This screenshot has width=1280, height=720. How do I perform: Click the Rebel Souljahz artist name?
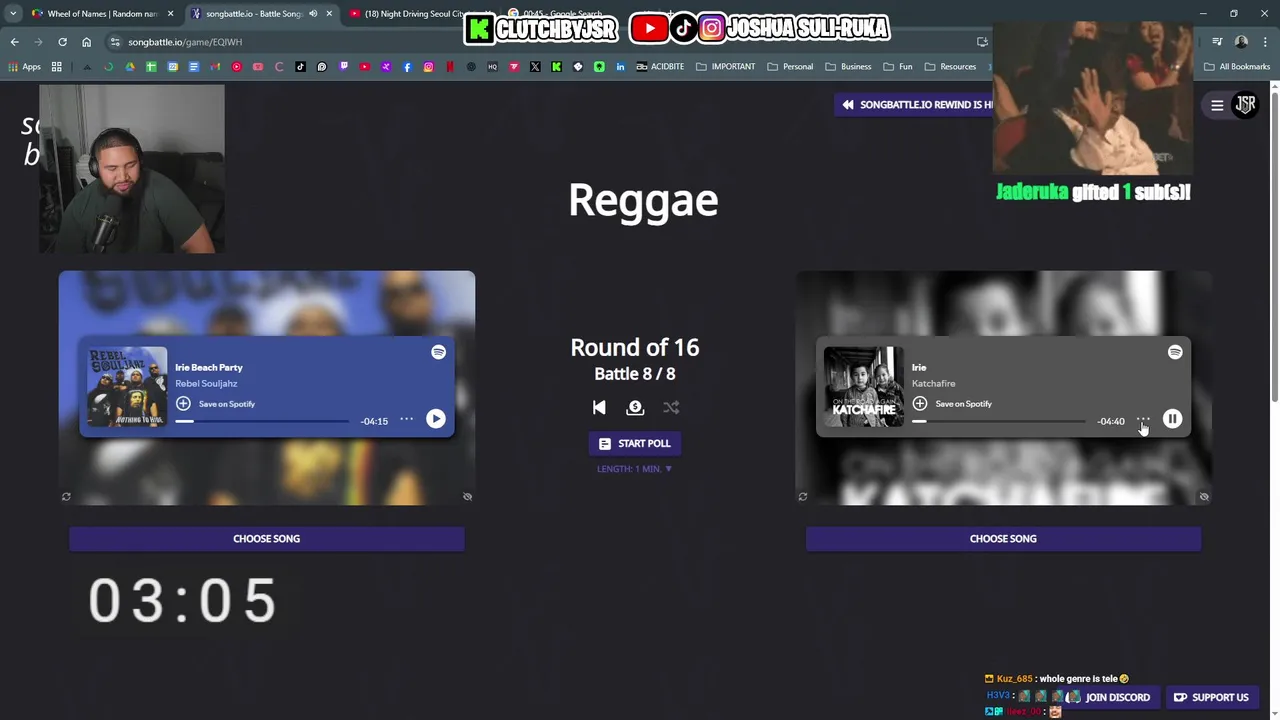click(x=206, y=383)
